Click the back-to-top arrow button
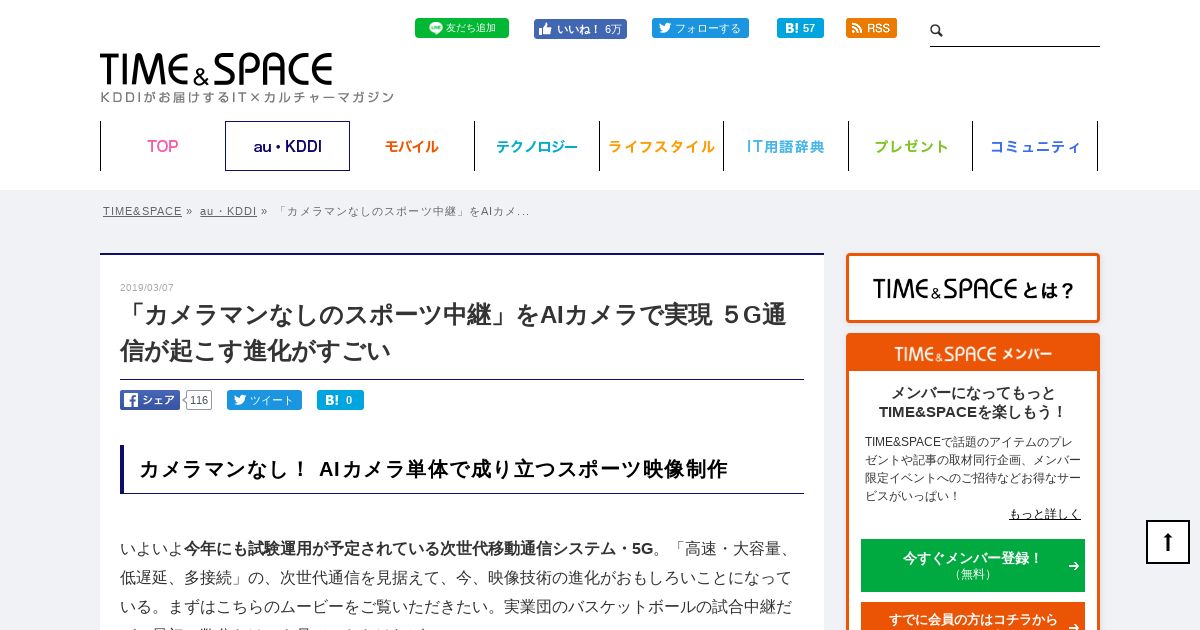The image size is (1200, 630). click(x=1168, y=542)
